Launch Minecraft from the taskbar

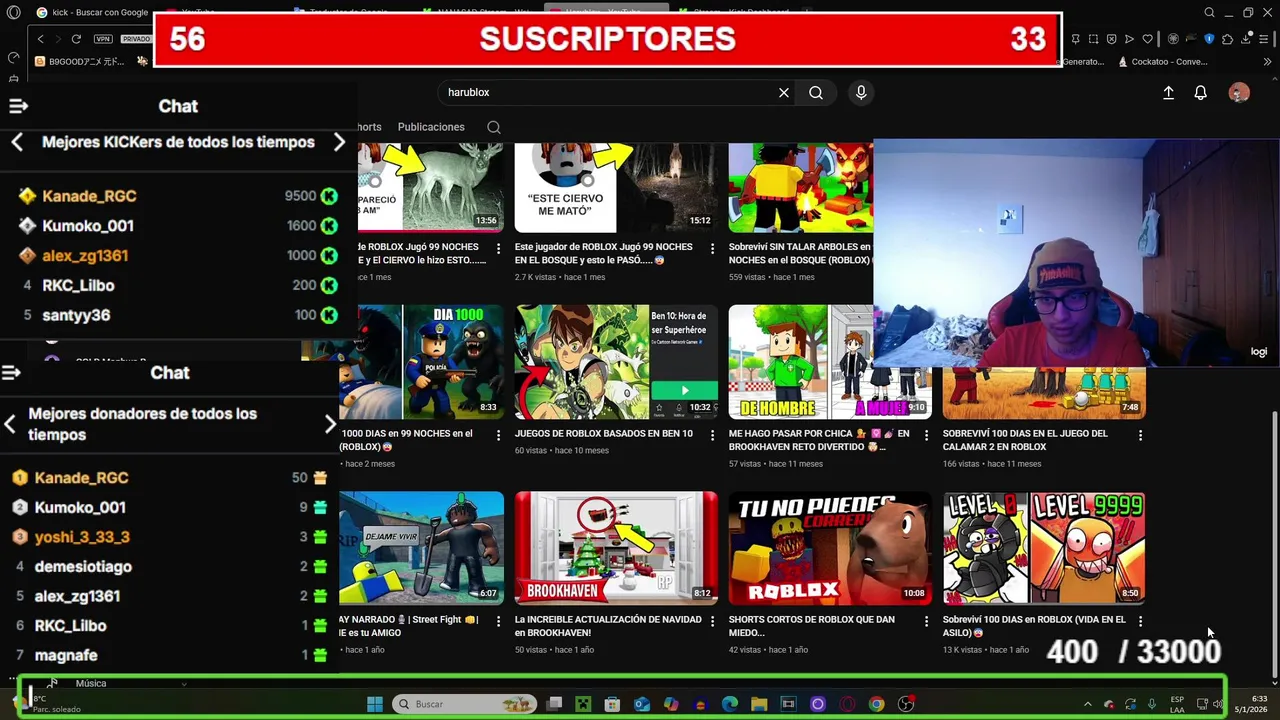(x=584, y=704)
